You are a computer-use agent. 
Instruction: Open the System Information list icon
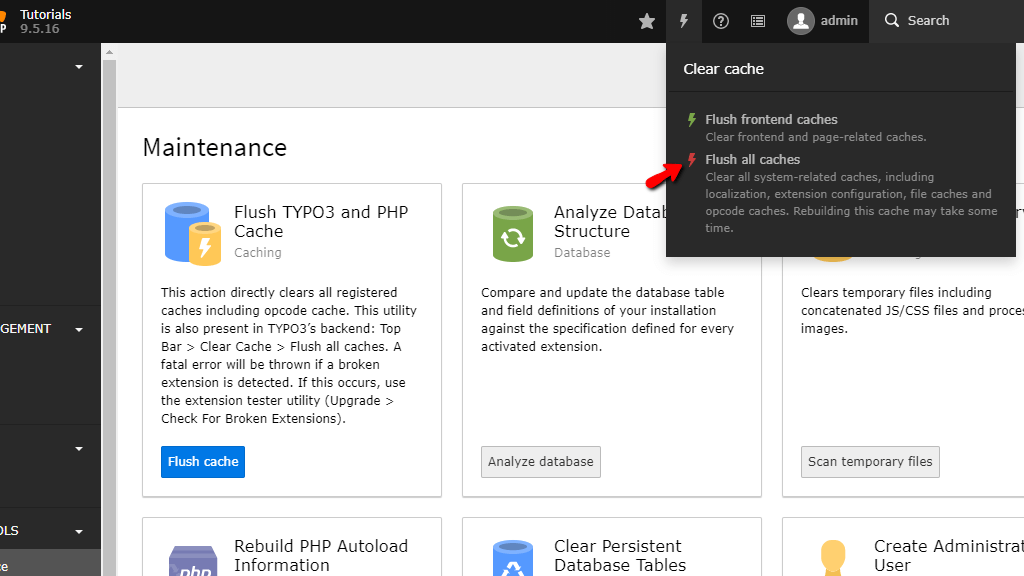[x=757, y=20]
